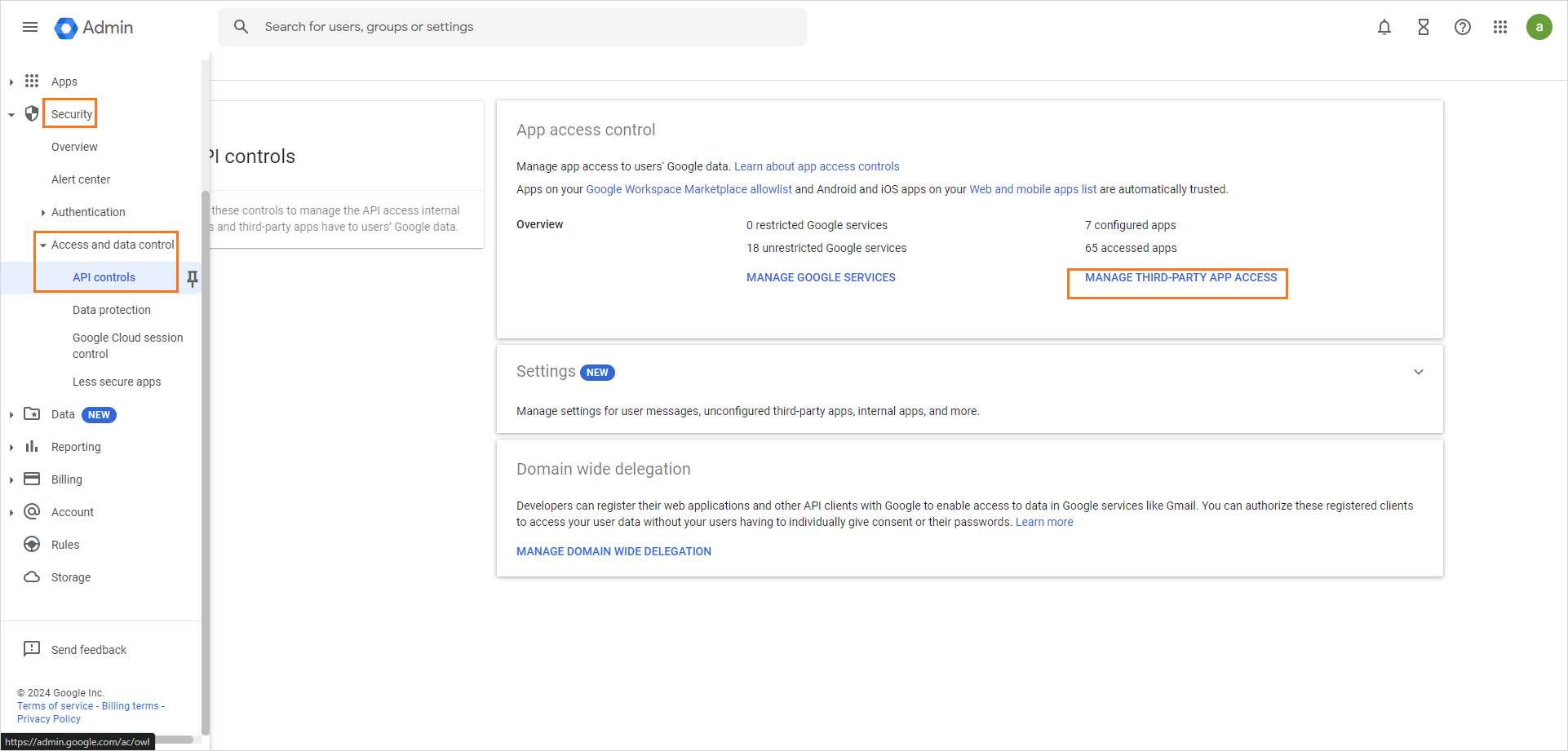Collapse Access and data control arrow

click(43, 245)
